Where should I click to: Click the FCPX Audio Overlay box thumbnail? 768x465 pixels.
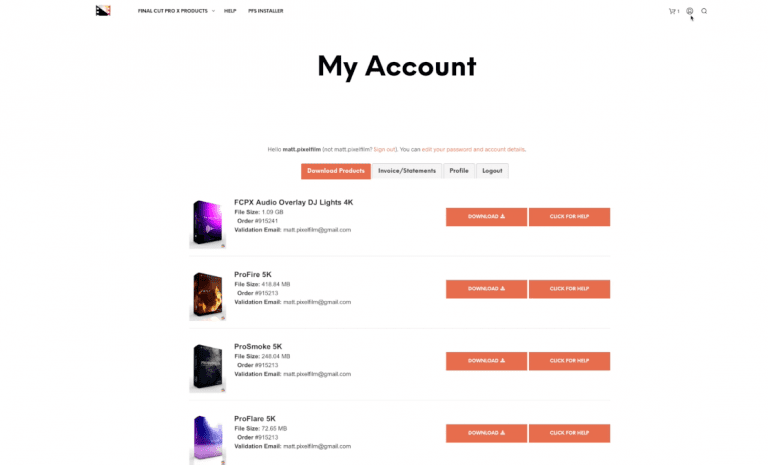(208, 223)
